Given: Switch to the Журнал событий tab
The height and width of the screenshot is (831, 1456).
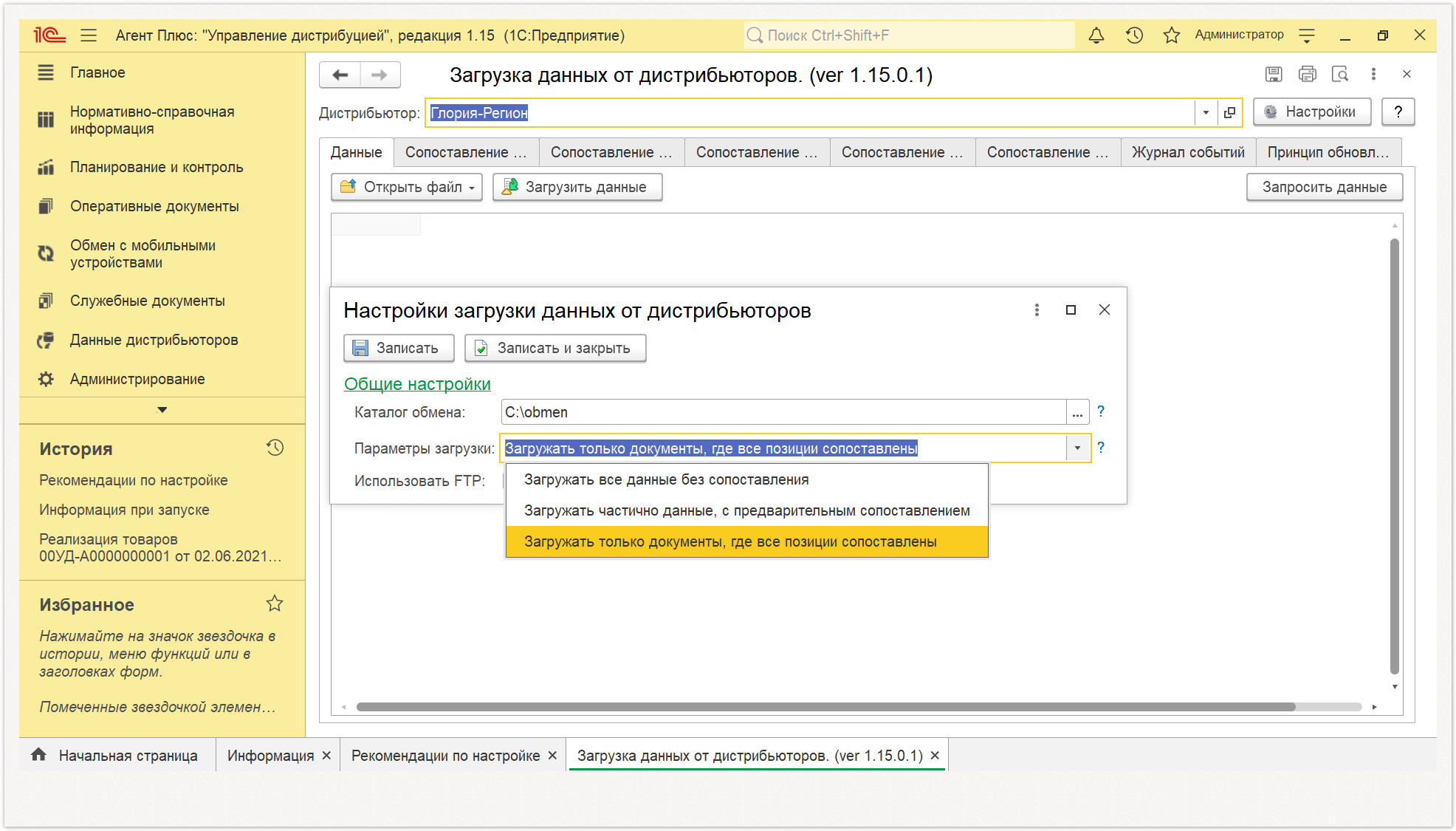Looking at the screenshot, I should click(x=1188, y=152).
